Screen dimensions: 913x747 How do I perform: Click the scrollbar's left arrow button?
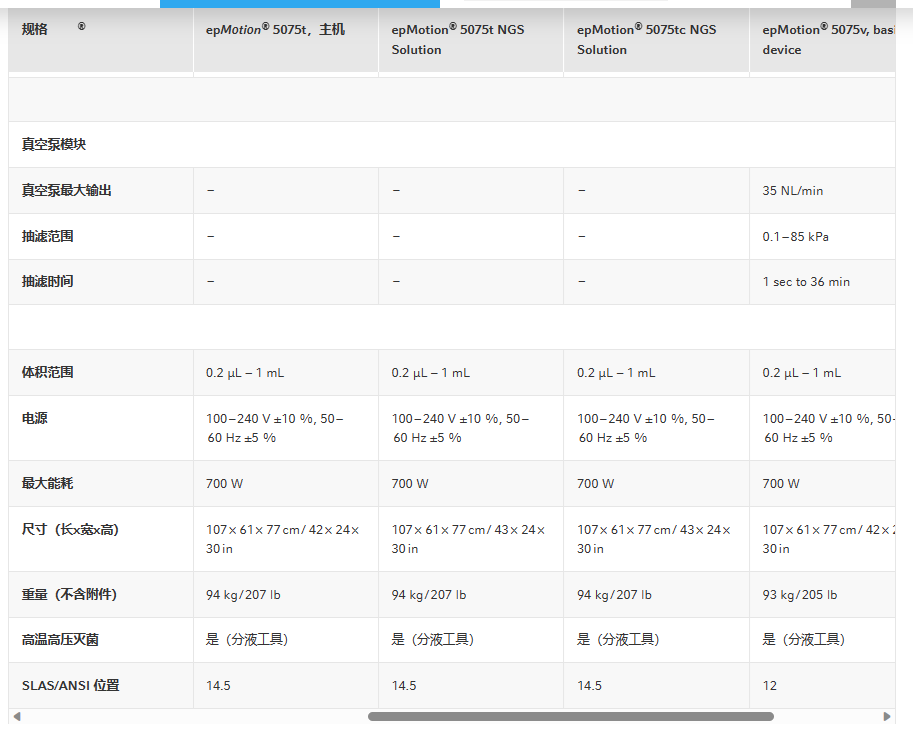(x=16, y=716)
